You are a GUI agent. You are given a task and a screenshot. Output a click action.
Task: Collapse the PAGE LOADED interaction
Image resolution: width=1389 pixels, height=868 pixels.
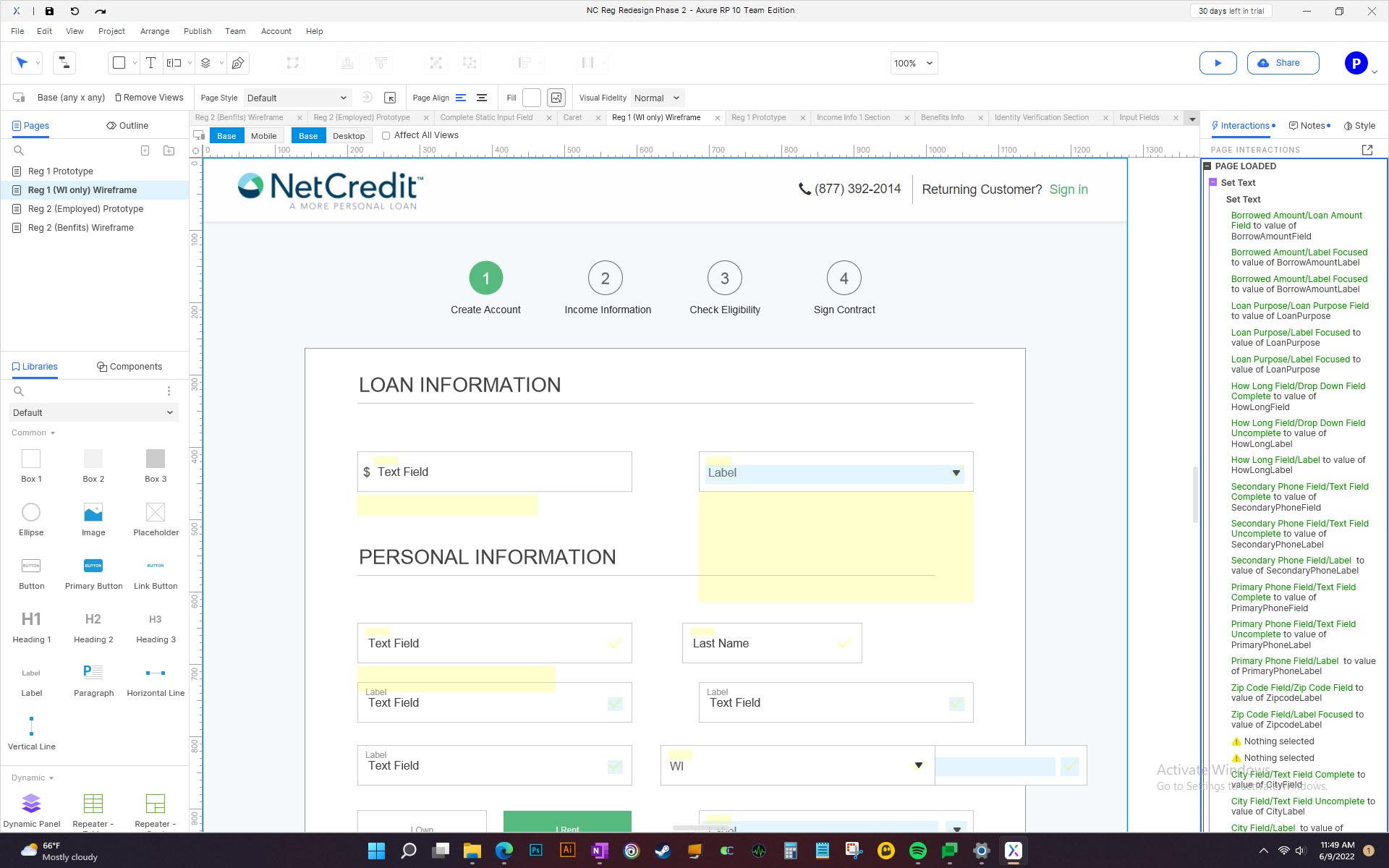1207,166
